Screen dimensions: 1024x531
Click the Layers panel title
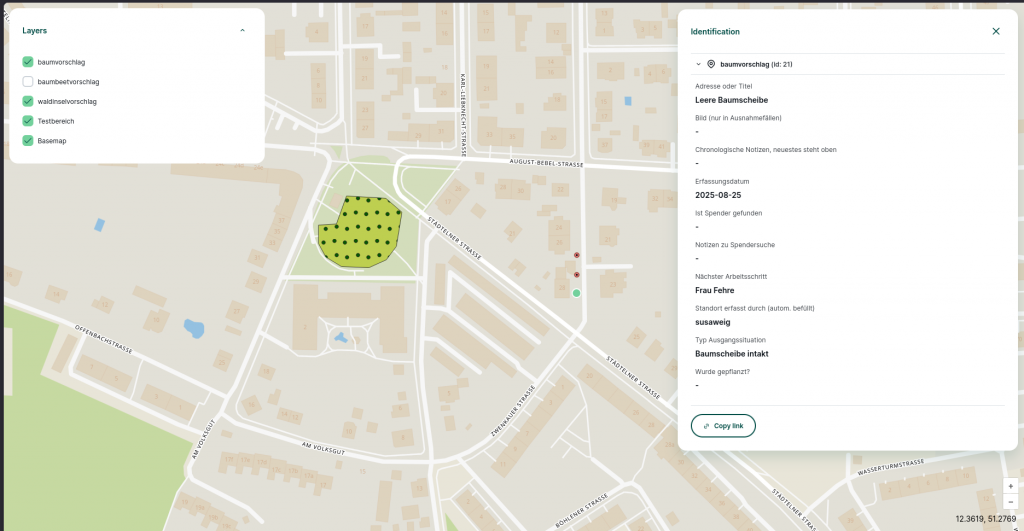tap(35, 31)
